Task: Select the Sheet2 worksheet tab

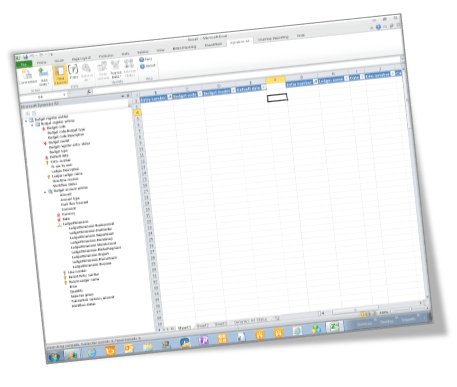Action: [203, 326]
